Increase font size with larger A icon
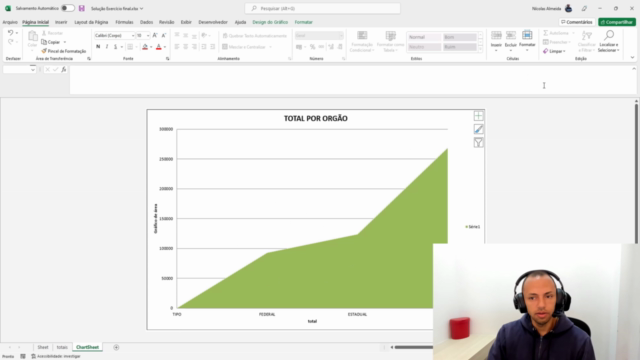This screenshot has width=640, height=360. point(155,36)
